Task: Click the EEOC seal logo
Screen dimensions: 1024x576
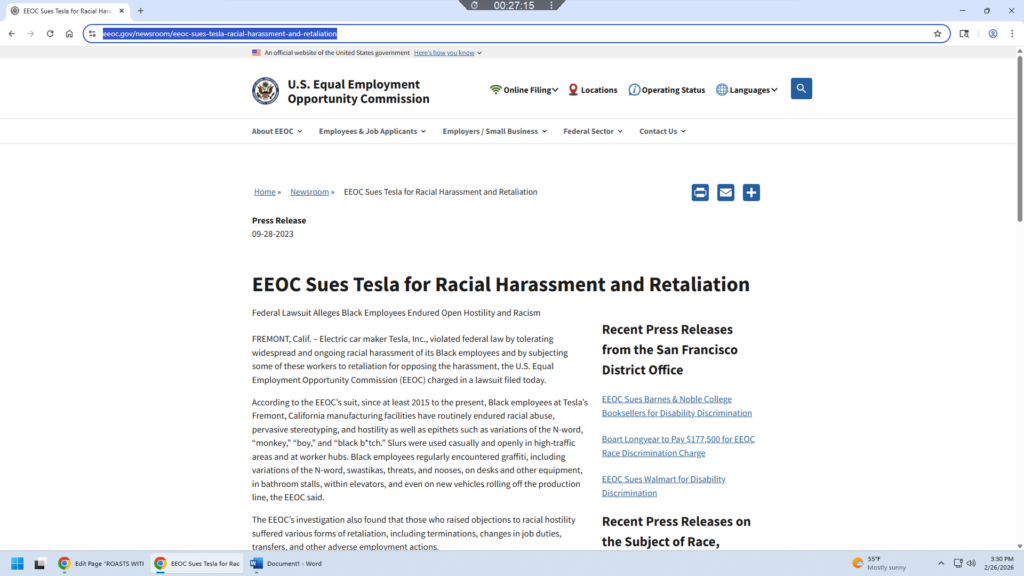Action: [266, 91]
